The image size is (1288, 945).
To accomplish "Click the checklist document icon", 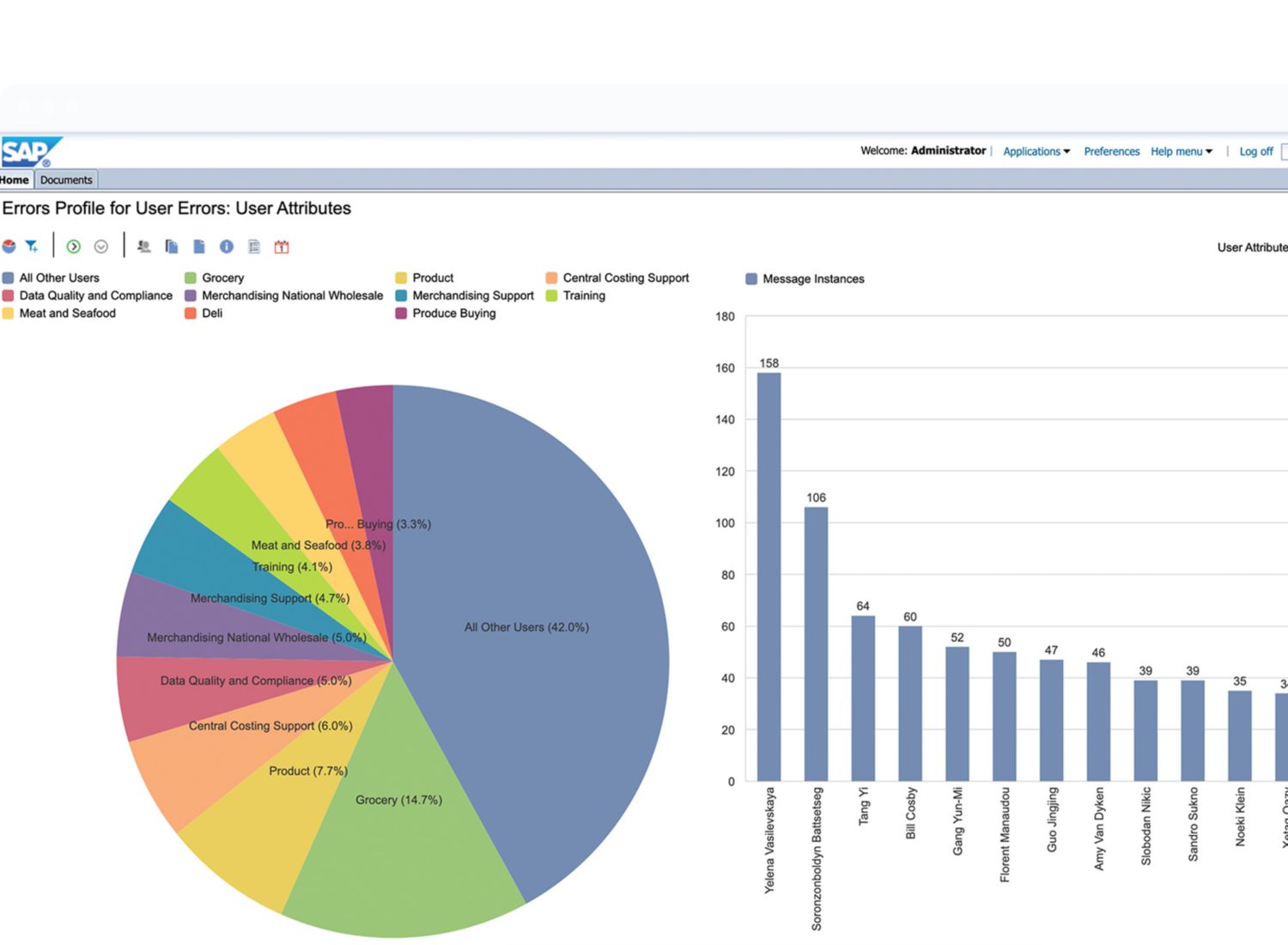I will pos(254,247).
